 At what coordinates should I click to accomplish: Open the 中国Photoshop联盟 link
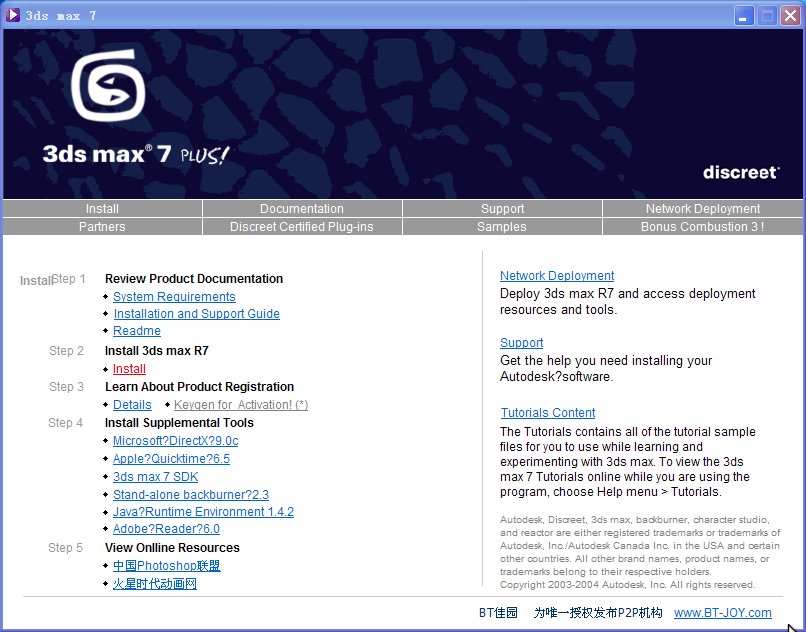(167, 566)
